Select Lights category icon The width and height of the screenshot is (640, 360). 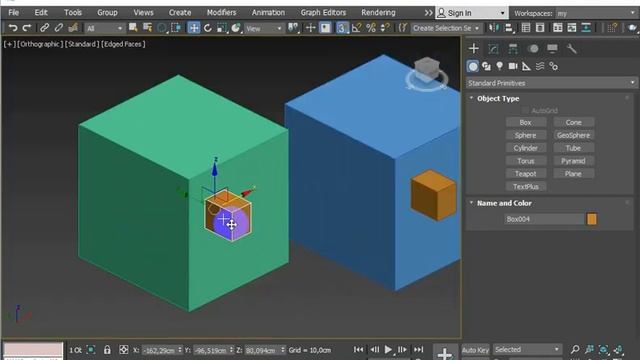click(500, 66)
